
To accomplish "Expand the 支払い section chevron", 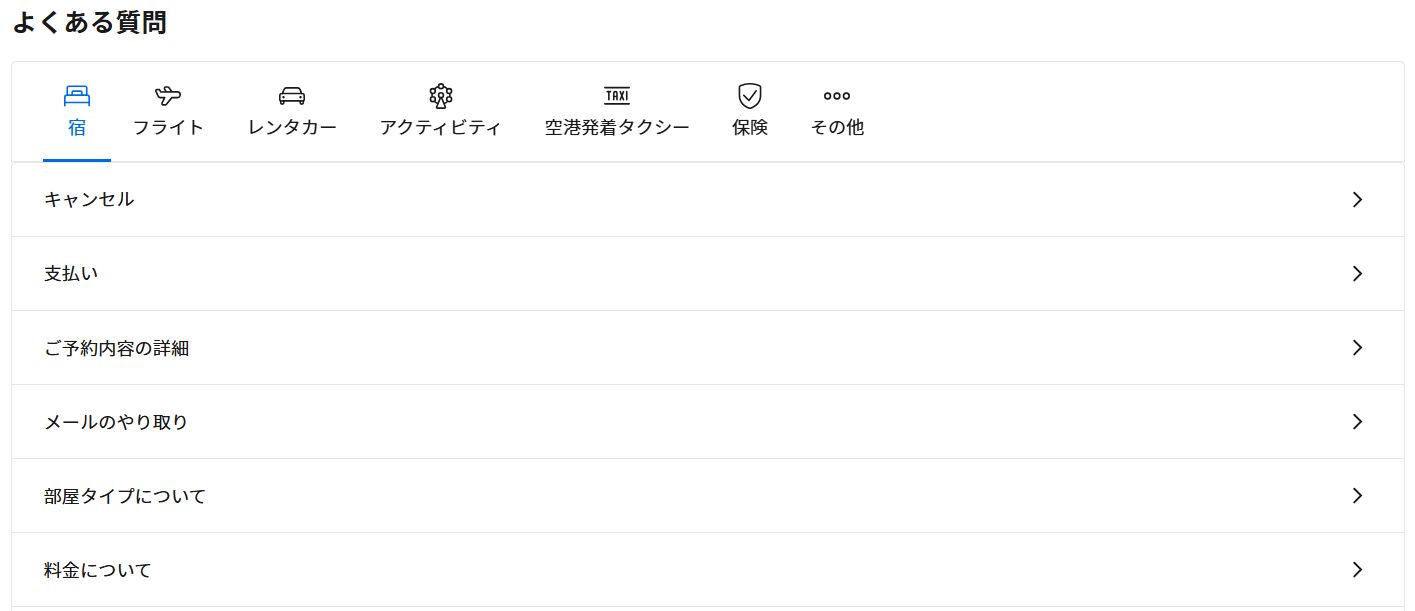I will click(1357, 273).
